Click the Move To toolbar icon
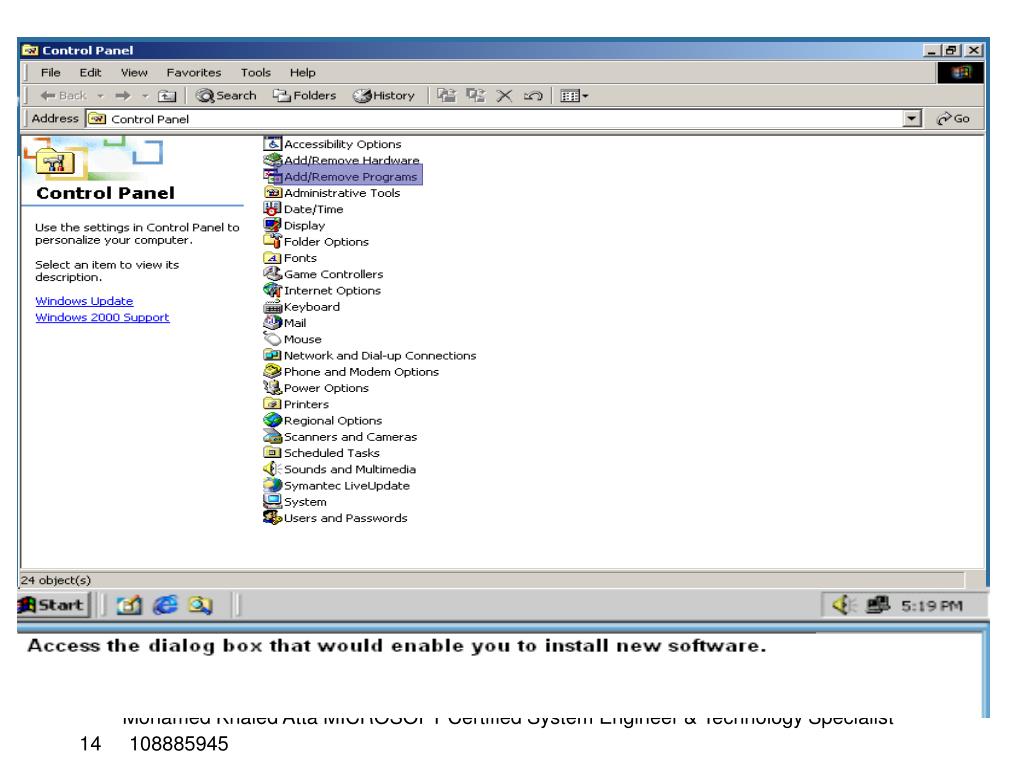Screen dimensions: 1024x768 (446, 95)
